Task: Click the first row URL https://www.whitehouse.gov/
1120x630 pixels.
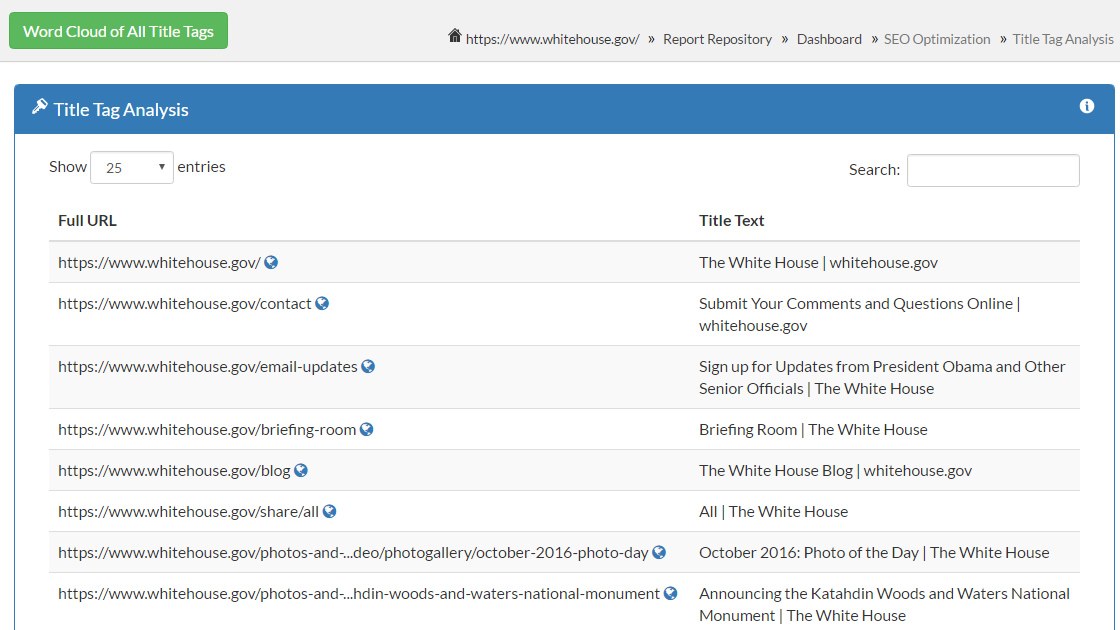Action: point(159,262)
